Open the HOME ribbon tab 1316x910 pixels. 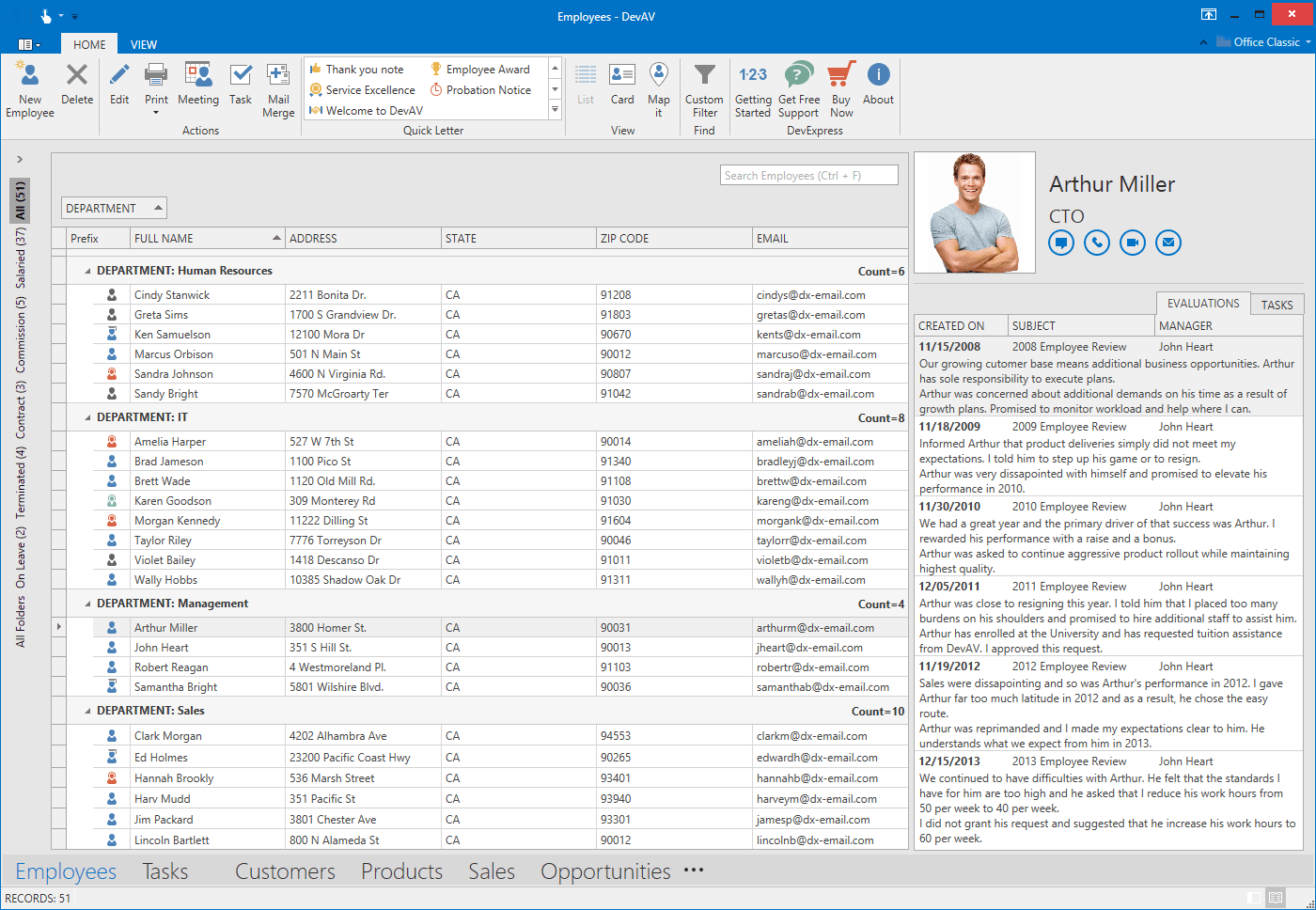tap(89, 44)
